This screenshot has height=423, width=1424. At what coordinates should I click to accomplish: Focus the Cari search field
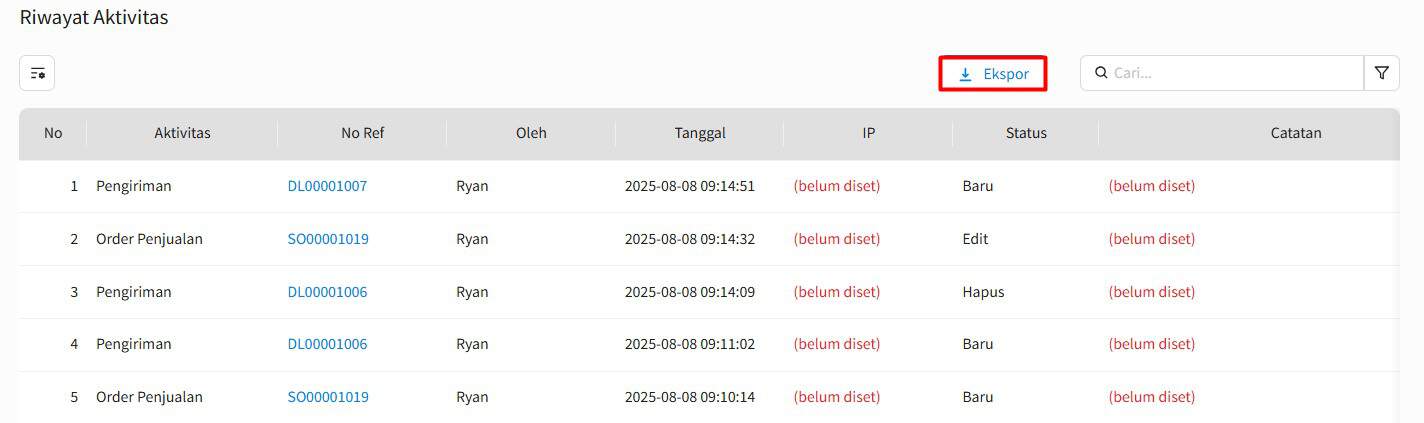pyautogui.click(x=1222, y=73)
